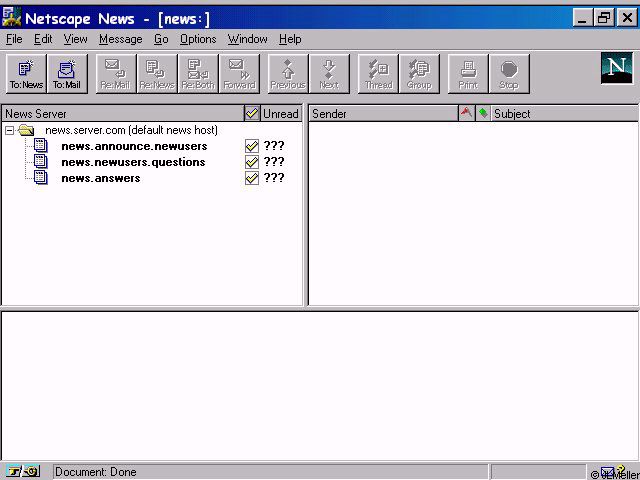Open the Netscape News title bar system icon
This screenshot has height=480, width=640.
tap(11, 18)
